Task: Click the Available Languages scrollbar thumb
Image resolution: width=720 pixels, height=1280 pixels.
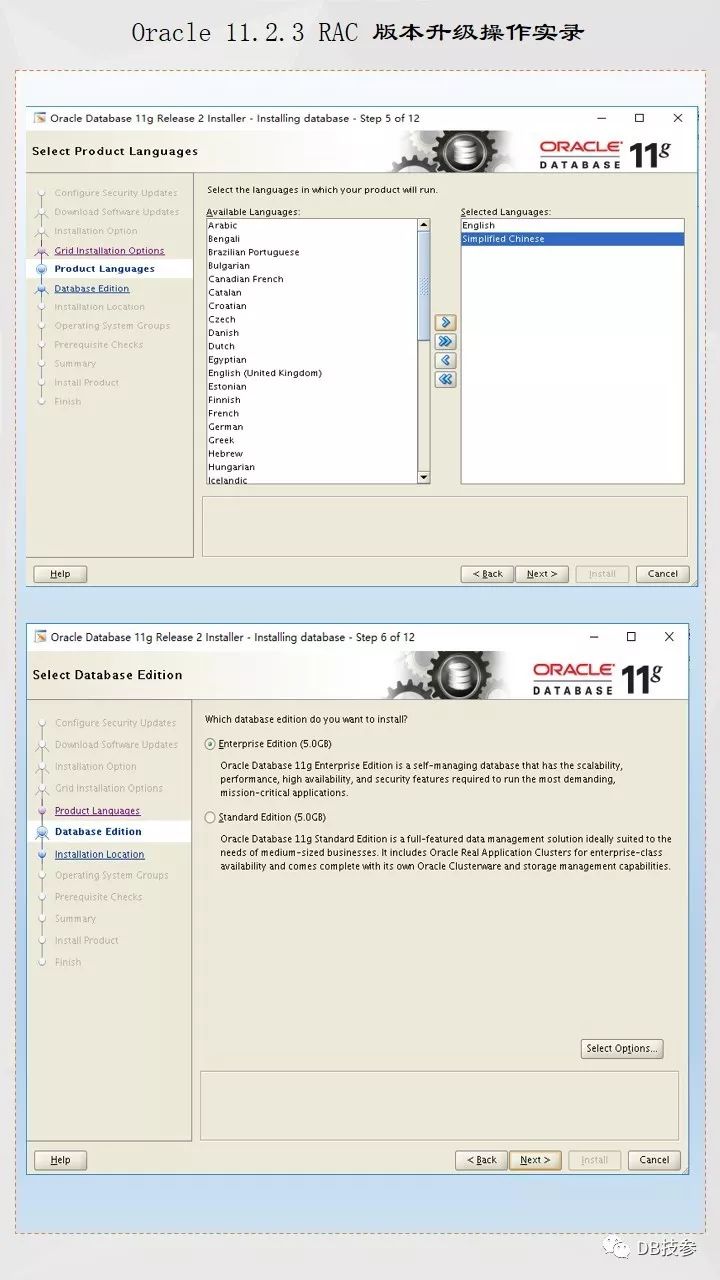Action: 424,285
